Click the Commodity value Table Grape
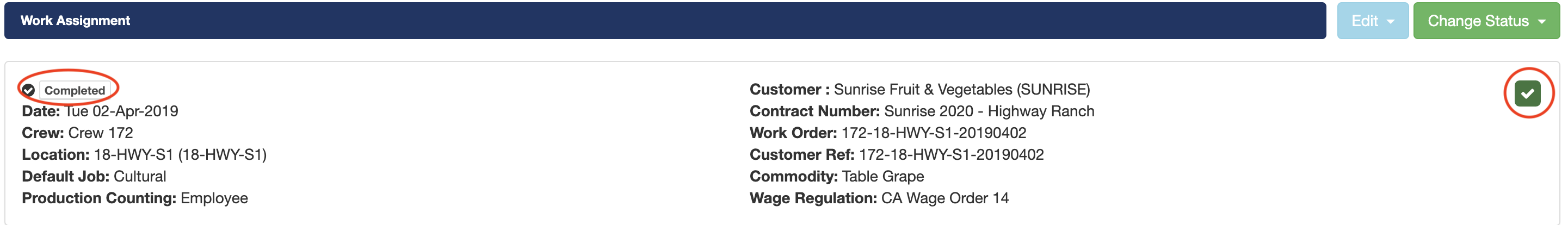1568x225 pixels. point(882,176)
